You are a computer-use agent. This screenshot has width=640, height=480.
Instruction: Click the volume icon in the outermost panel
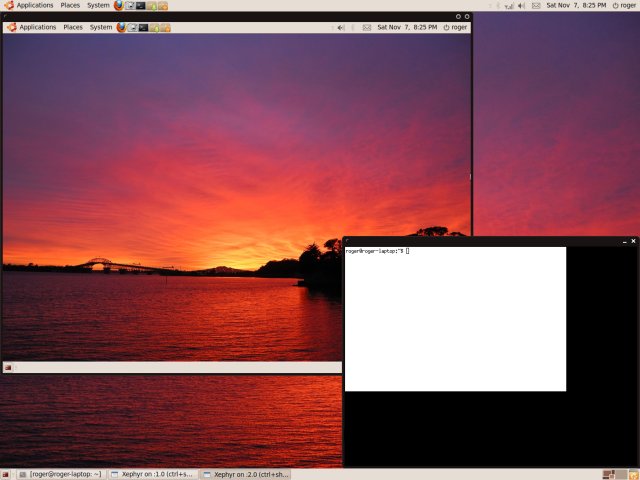click(521, 5)
